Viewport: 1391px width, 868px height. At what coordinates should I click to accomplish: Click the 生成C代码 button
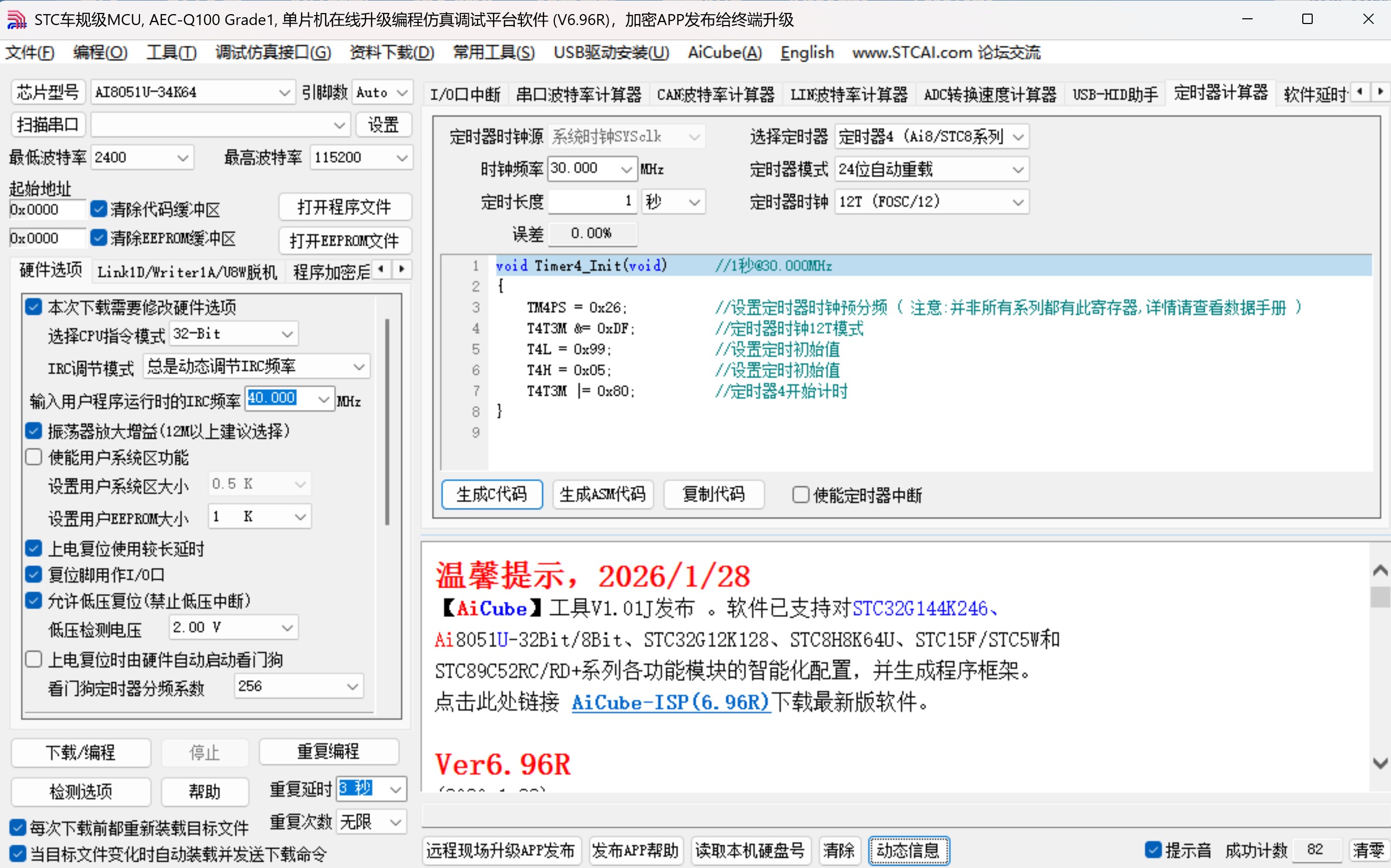click(x=491, y=494)
